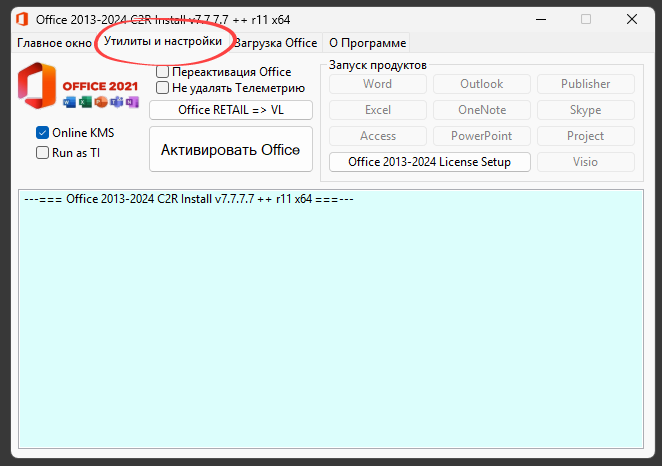Screen dimensions: 662x466
Task: Enable Не удалять Телеметрию checkbox
Action: 163,88
